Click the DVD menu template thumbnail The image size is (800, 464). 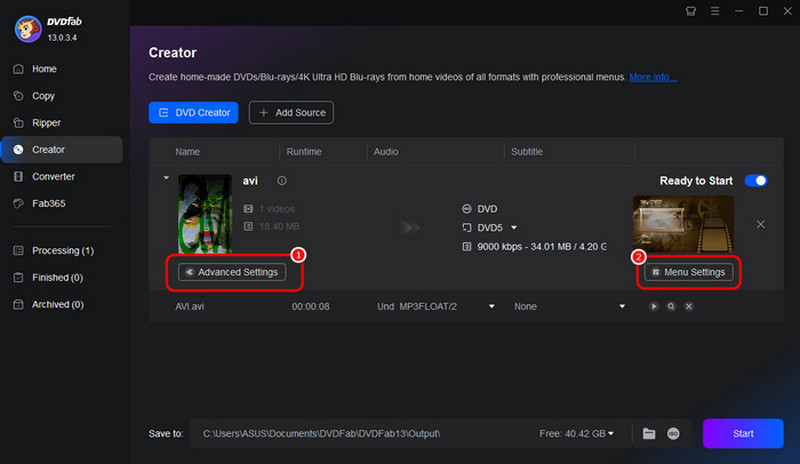(x=683, y=224)
